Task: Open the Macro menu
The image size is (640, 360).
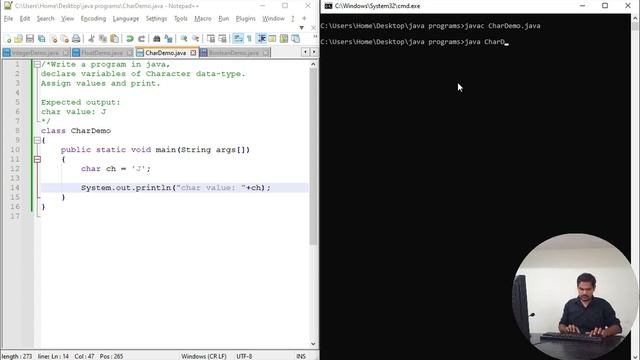Action: [x=202, y=19]
